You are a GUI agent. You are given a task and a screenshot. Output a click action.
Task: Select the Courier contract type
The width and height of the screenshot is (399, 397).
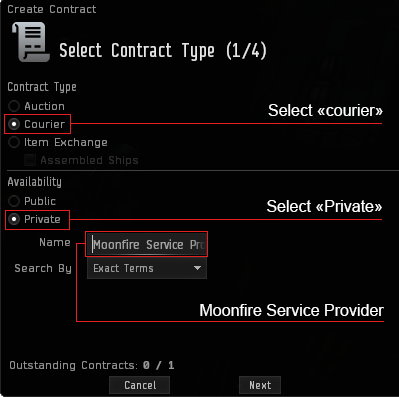(x=14, y=124)
